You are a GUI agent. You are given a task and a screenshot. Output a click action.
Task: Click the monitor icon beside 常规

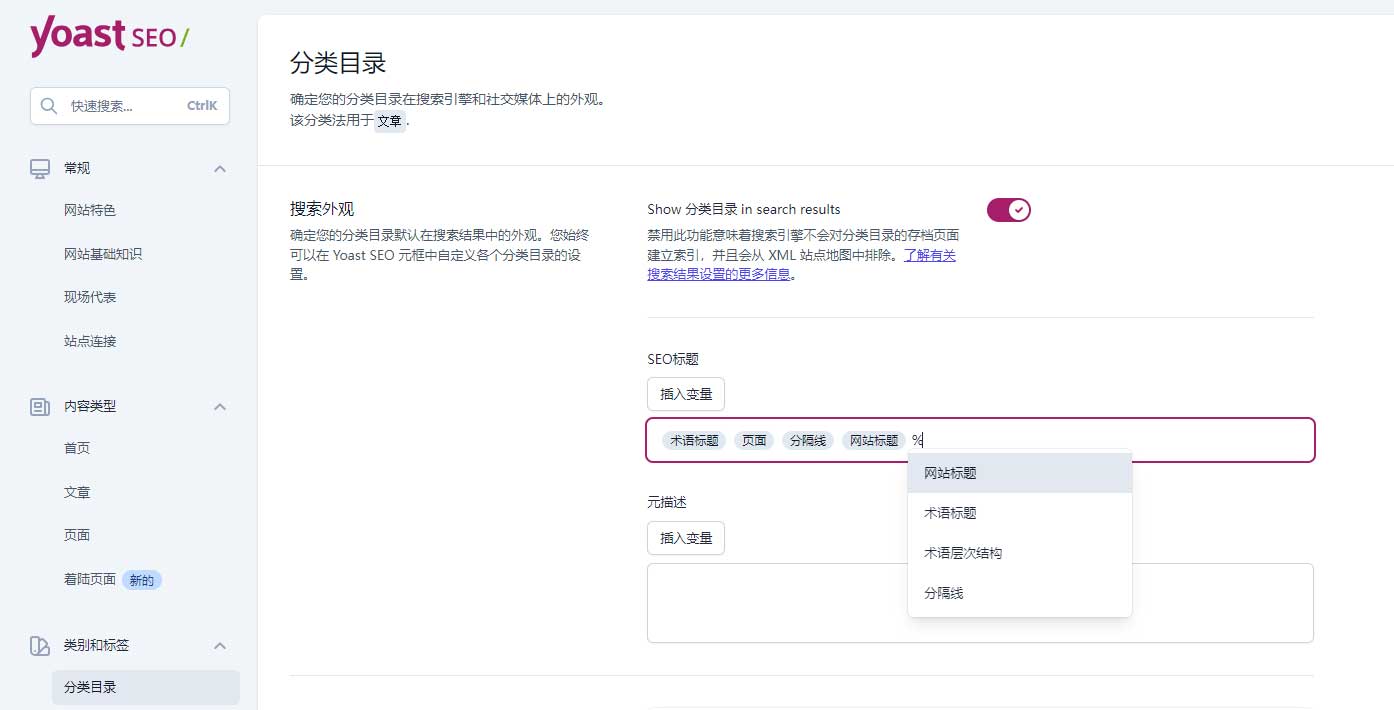(x=39, y=167)
